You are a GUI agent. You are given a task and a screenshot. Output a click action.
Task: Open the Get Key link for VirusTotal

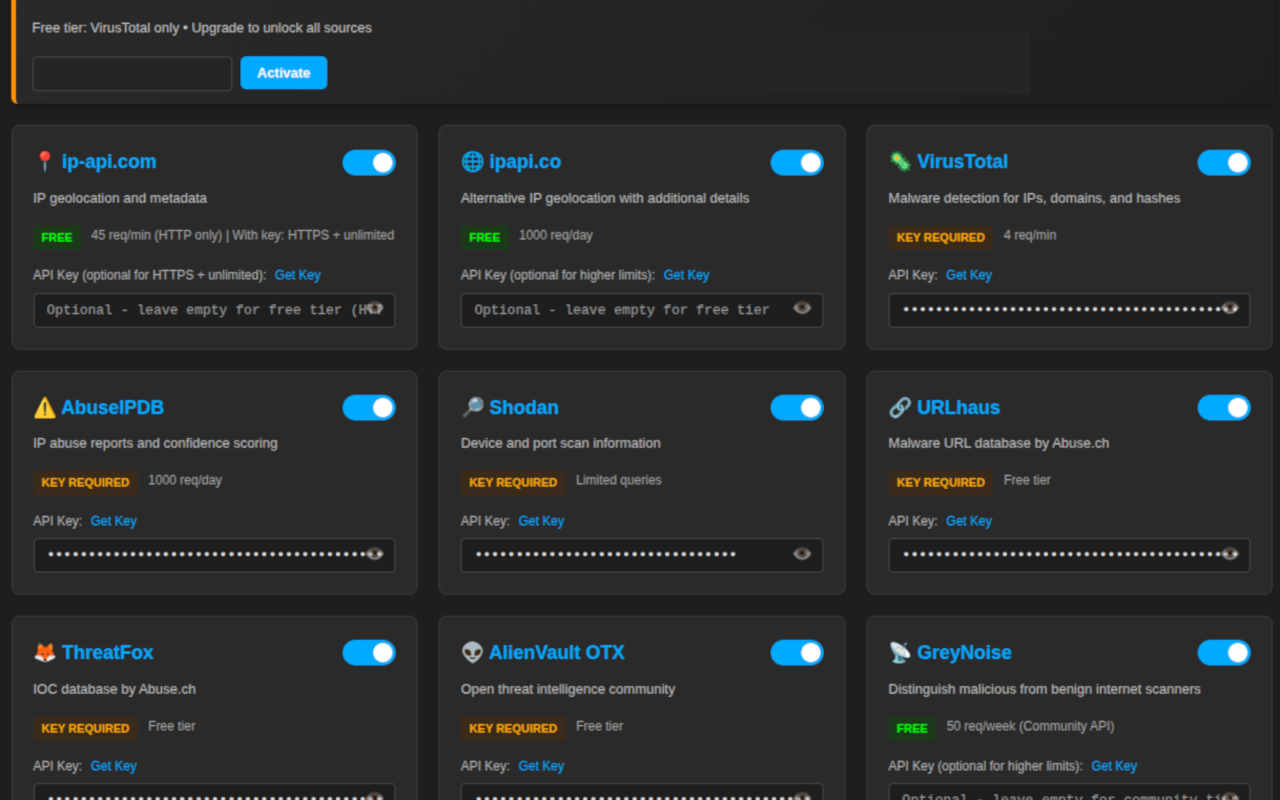(968, 275)
